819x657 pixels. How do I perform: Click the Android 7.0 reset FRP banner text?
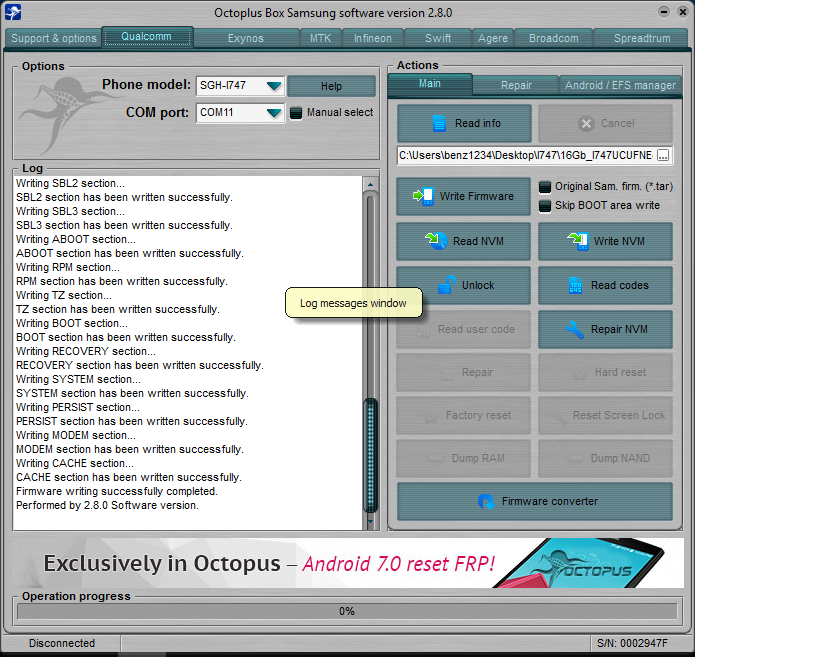pos(399,564)
